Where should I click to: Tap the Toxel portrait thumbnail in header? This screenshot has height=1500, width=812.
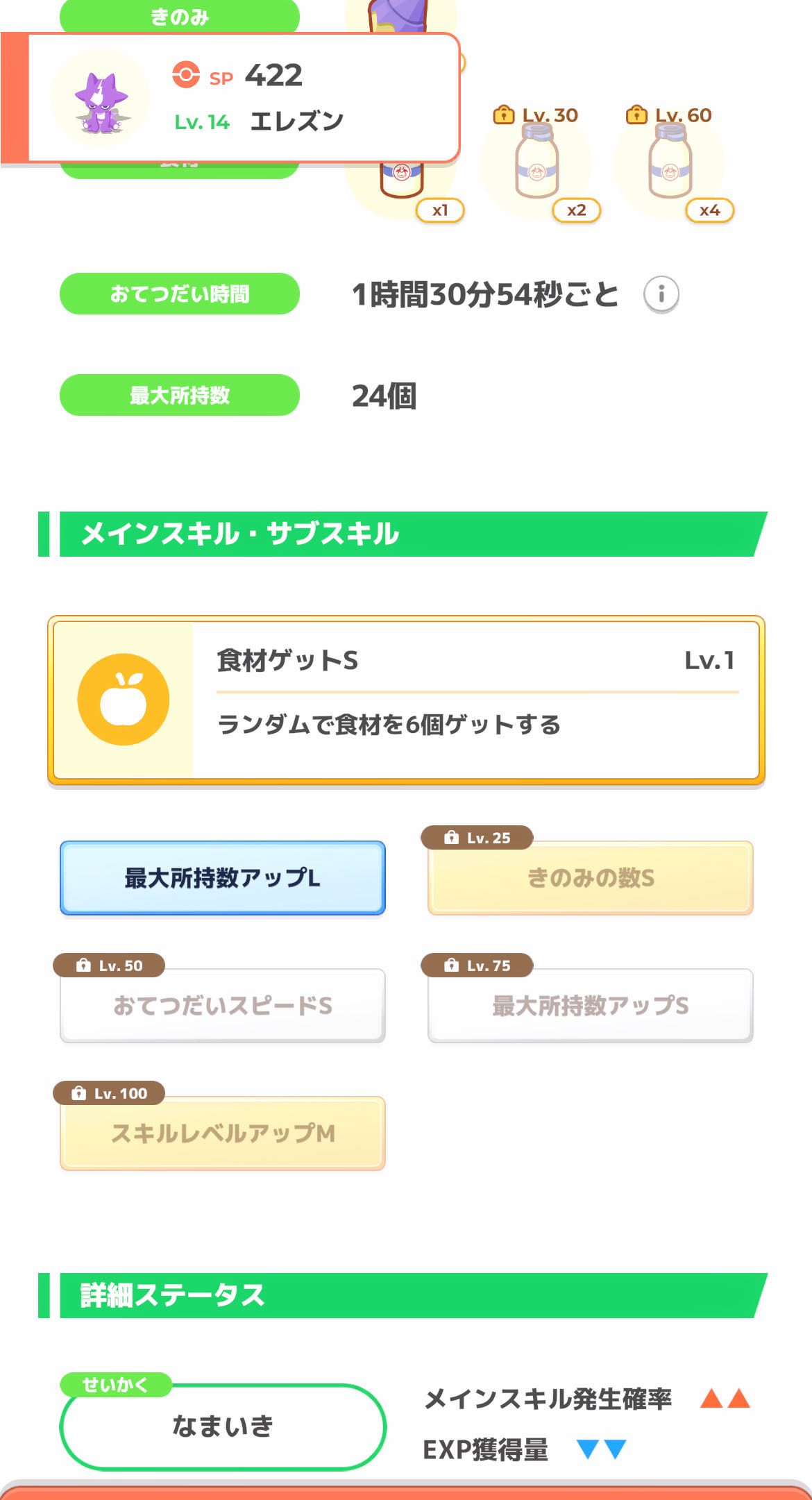click(x=101, y=99)
